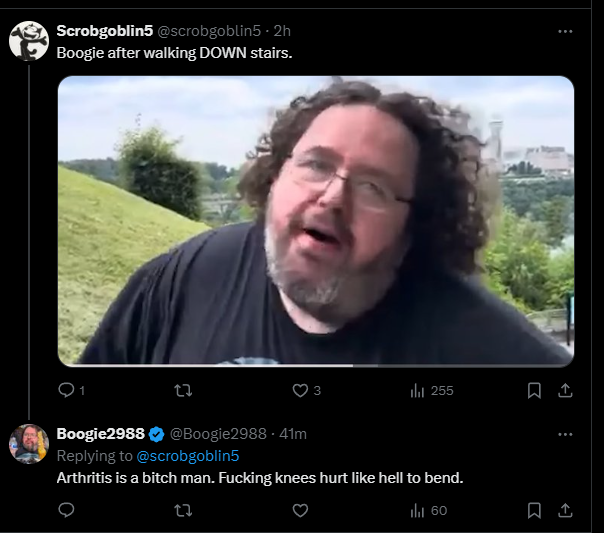
Task: Click Boogie2988's profile avatar
Action: 29,444
